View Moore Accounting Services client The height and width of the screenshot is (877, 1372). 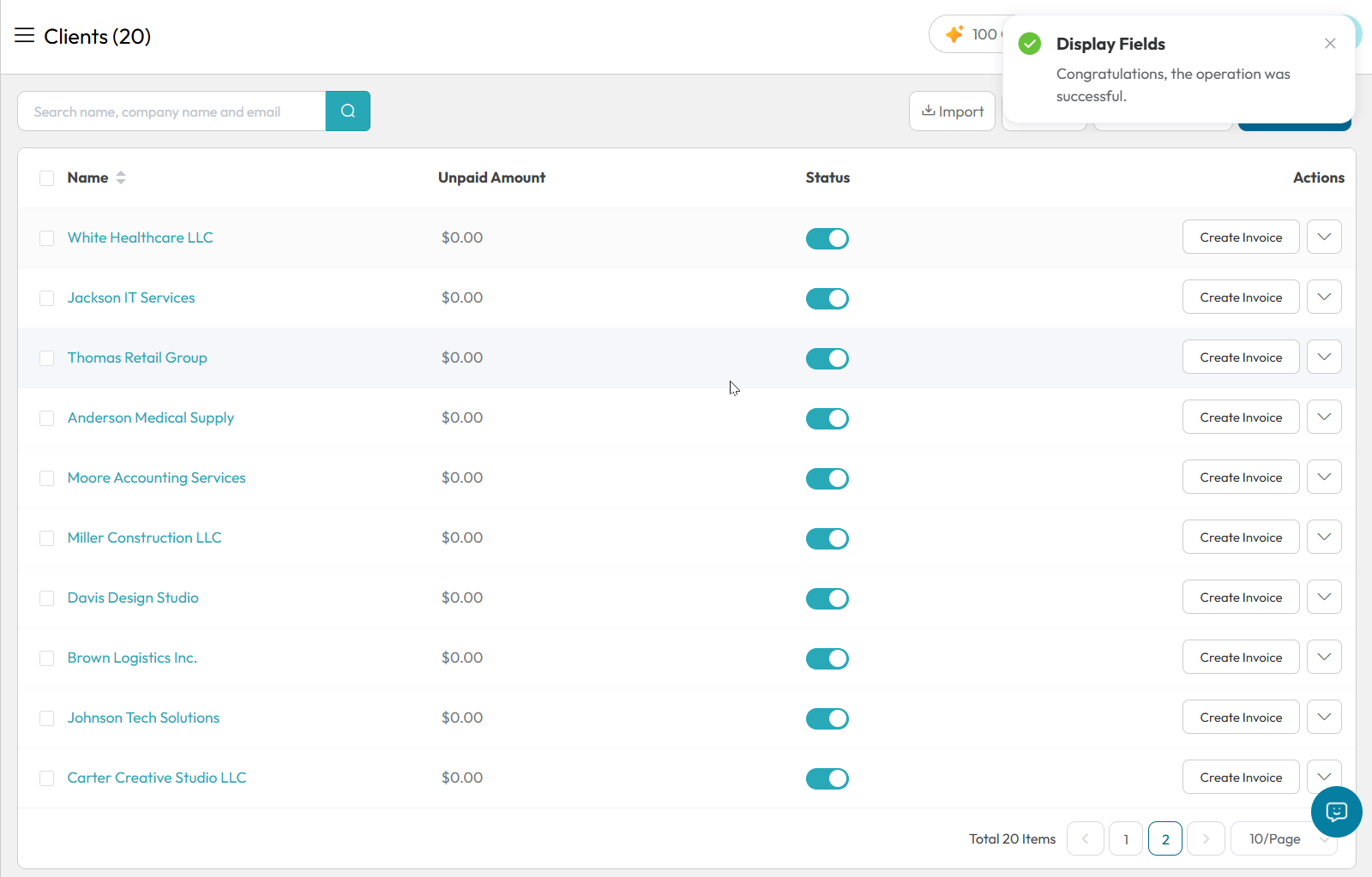[157, 478]
